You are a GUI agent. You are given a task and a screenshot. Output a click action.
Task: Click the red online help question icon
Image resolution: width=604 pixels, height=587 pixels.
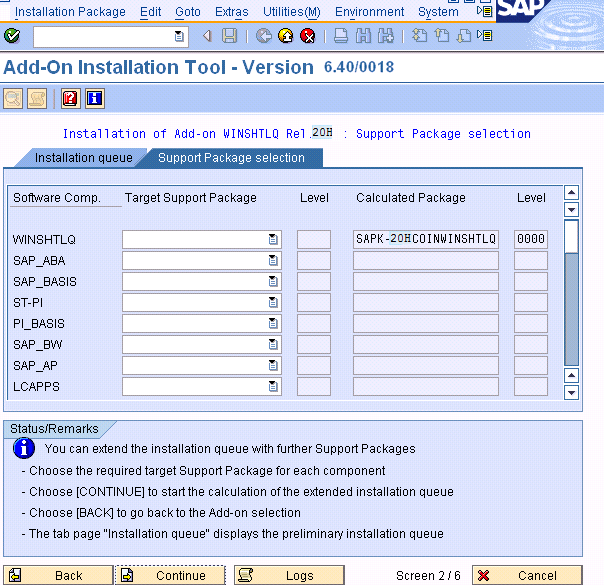(70, 99)
